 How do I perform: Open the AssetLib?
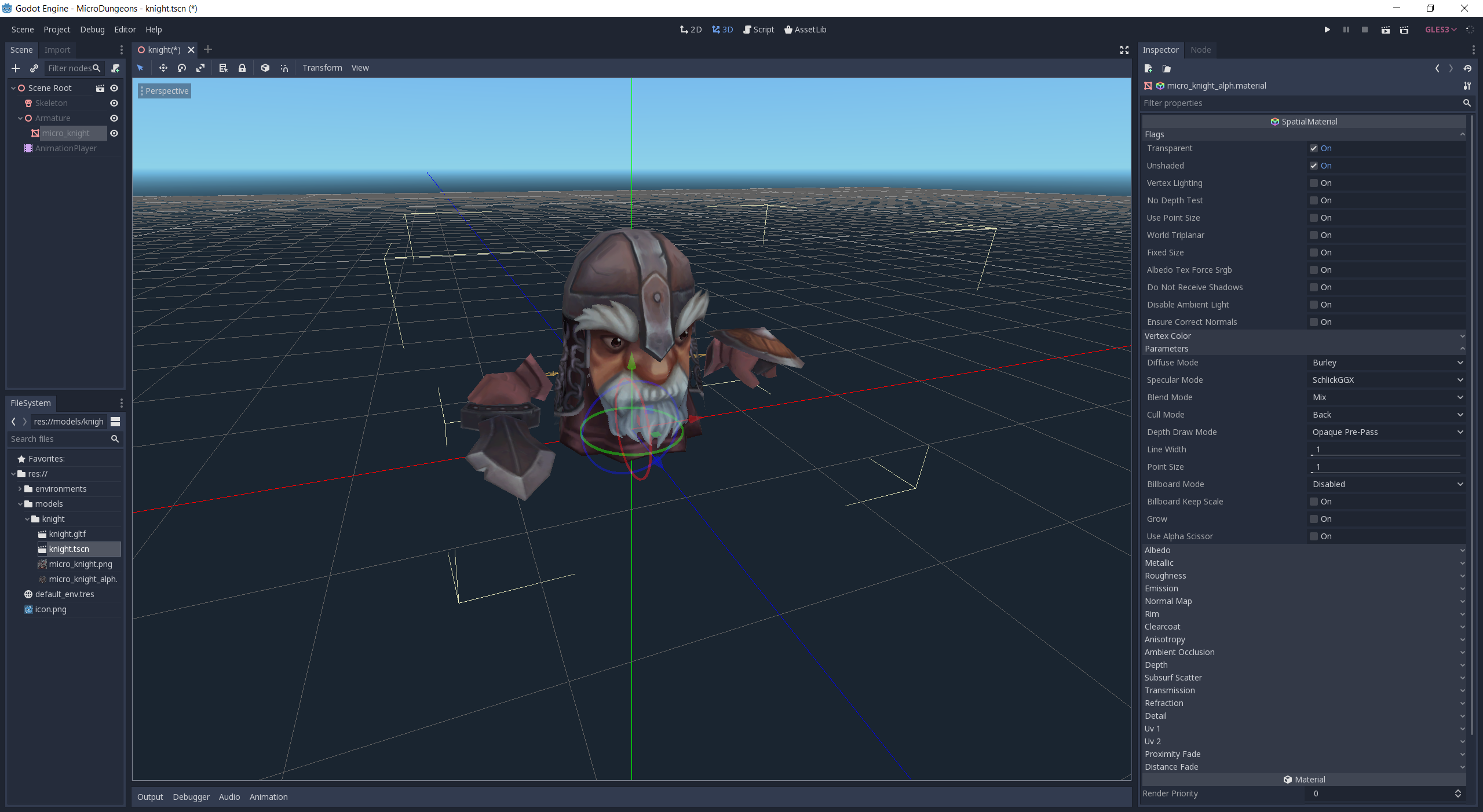pos(805,30)
